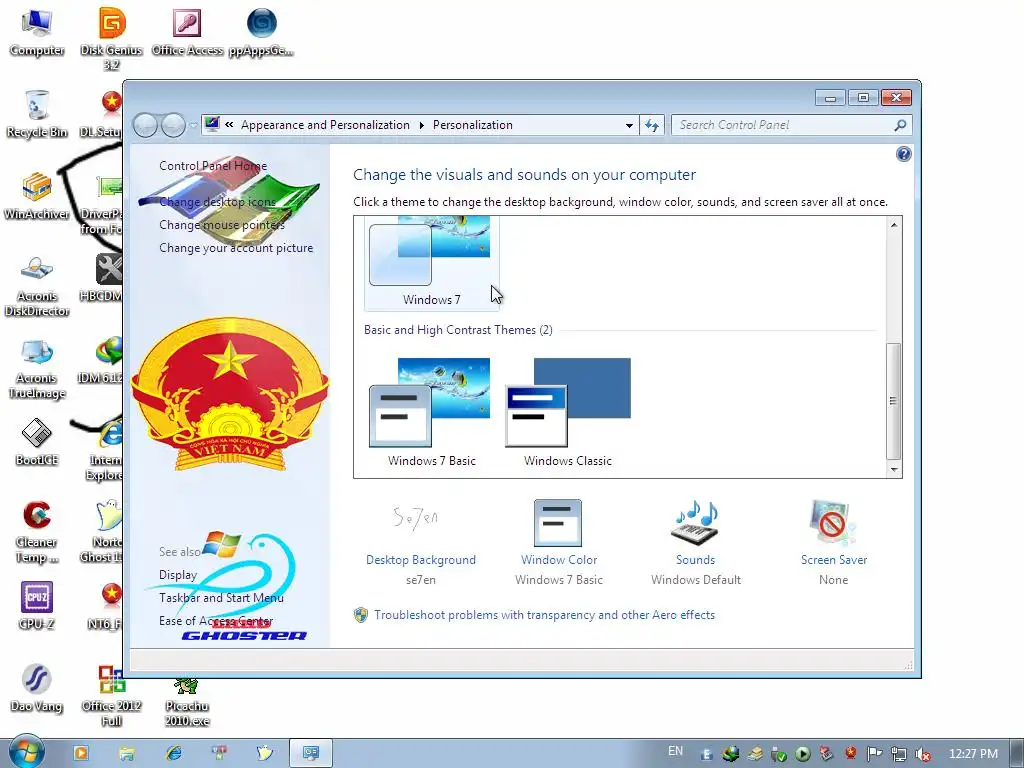The width and height of the screenshot is (1024, 768).
Task: Select the Windows Classic theme
Action: tap(568, 412)
